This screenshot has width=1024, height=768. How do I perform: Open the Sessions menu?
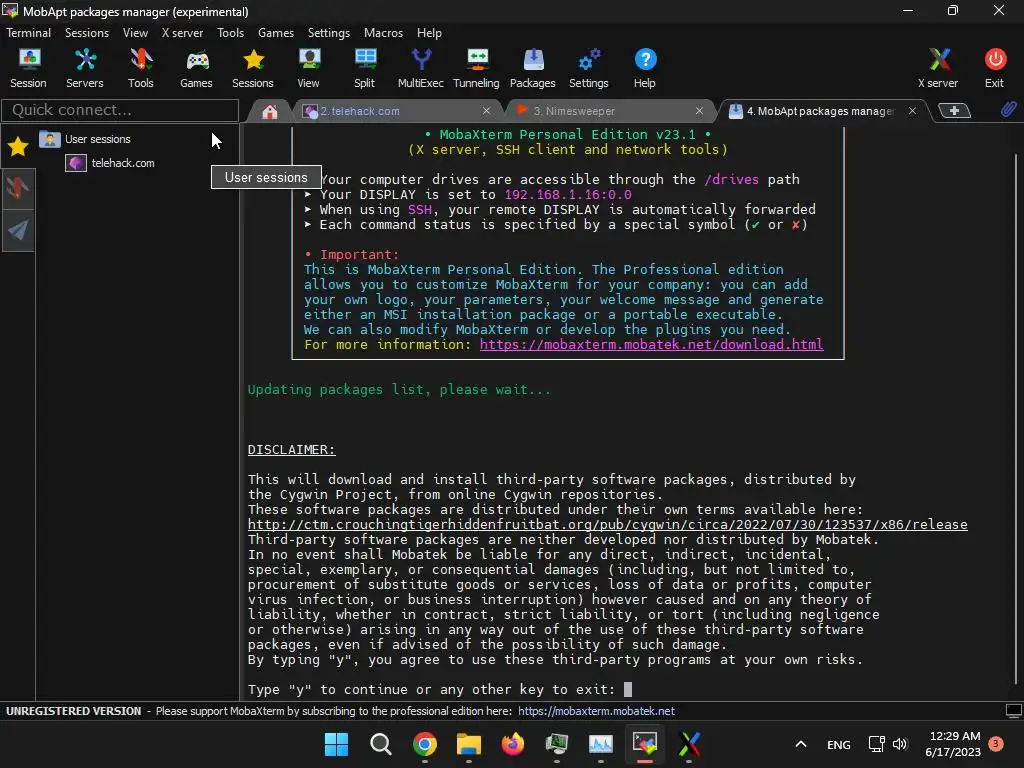click(87, 33)
